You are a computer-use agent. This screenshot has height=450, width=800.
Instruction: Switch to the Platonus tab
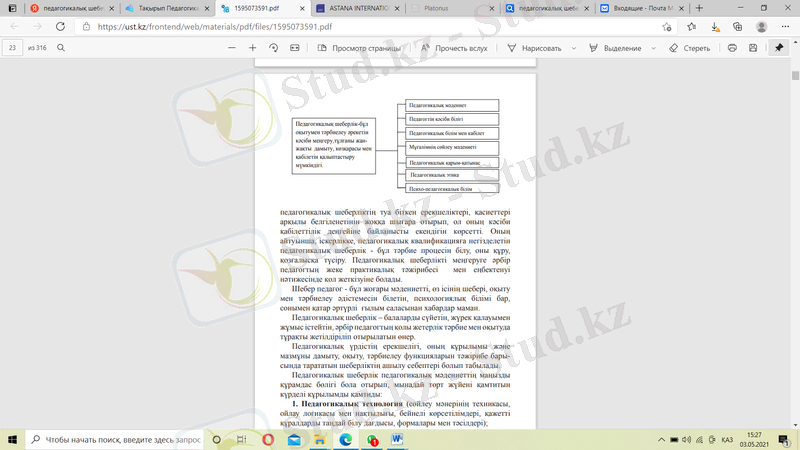pos(453,8)
